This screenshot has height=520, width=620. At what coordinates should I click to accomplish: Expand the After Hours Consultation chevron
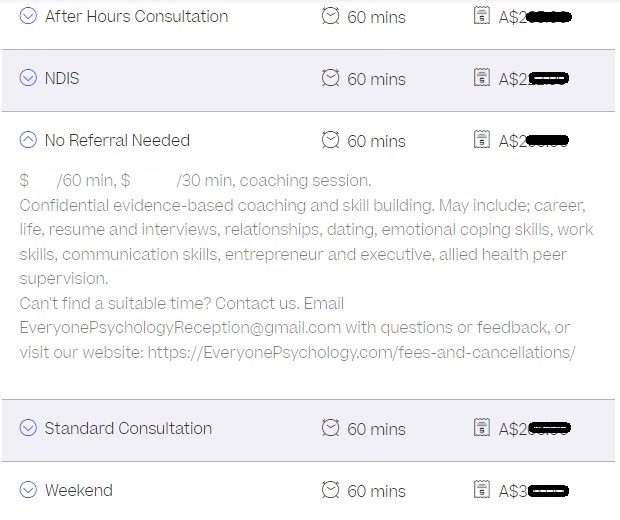pos(28,16)
